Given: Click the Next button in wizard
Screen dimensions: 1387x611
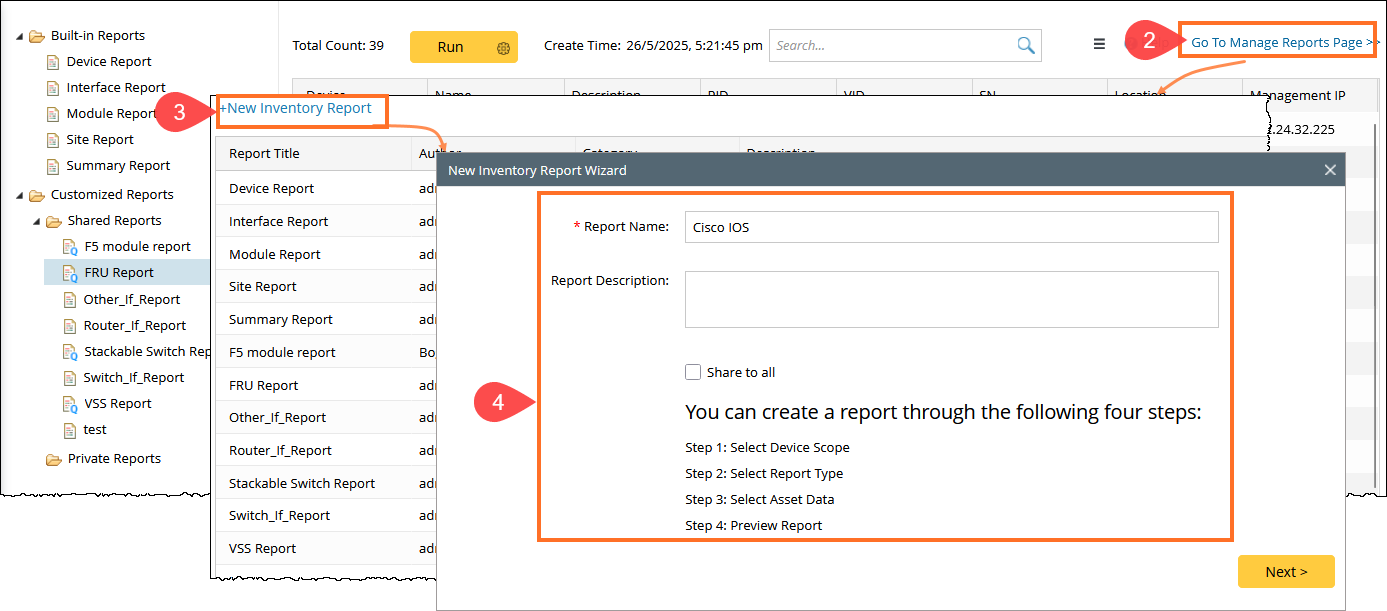Looking at the screenshot, I should click(x=1285, y=572).
